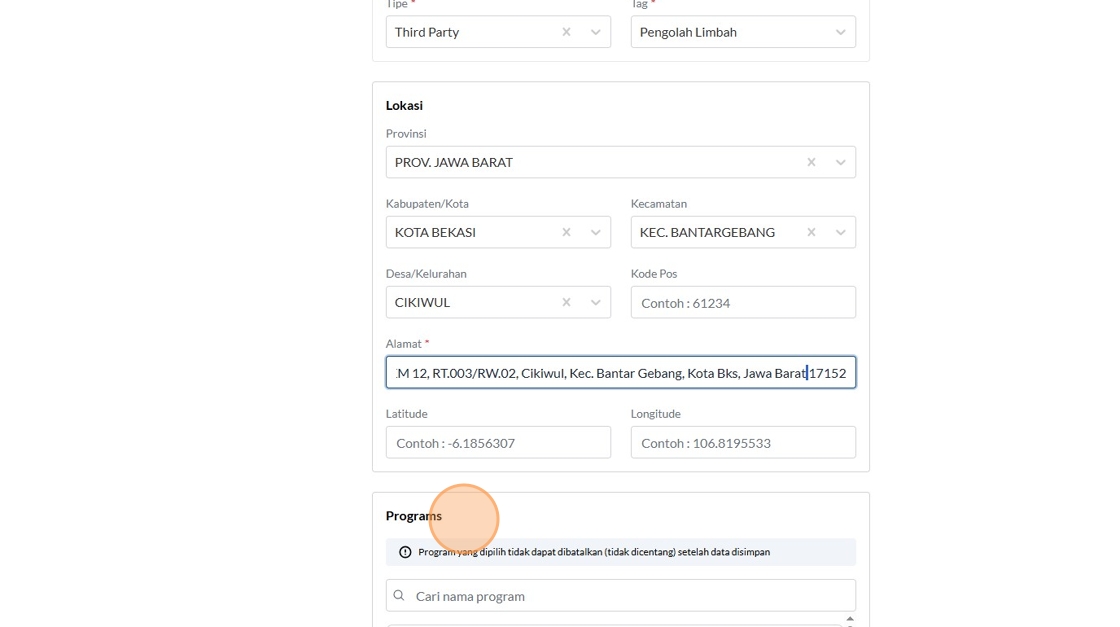
Task: Click the Programs section heading
Action: 414,516
